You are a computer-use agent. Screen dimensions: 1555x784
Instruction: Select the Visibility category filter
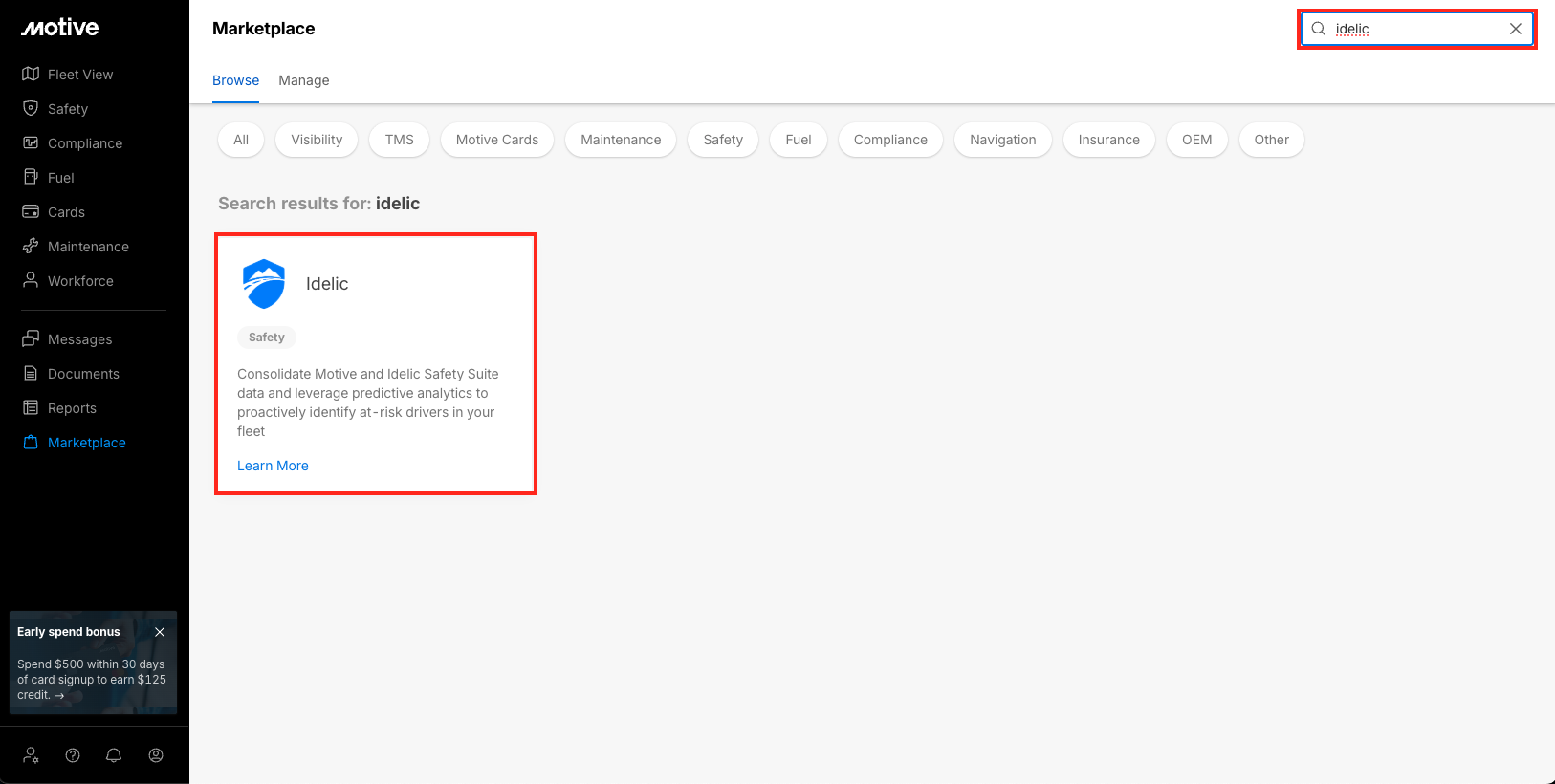(x=317, y=140)
